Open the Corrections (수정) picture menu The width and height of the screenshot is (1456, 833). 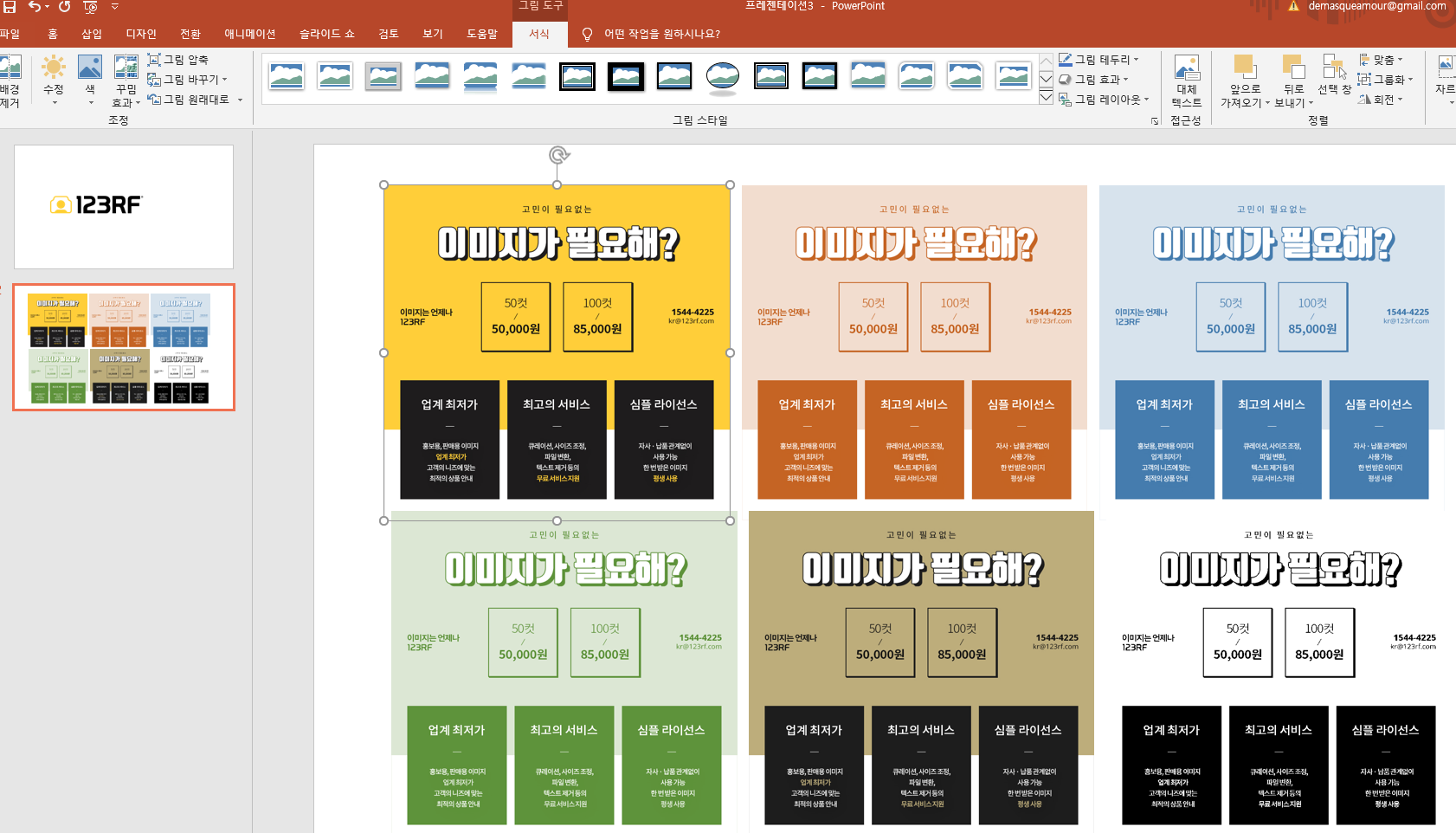(54, 81)
